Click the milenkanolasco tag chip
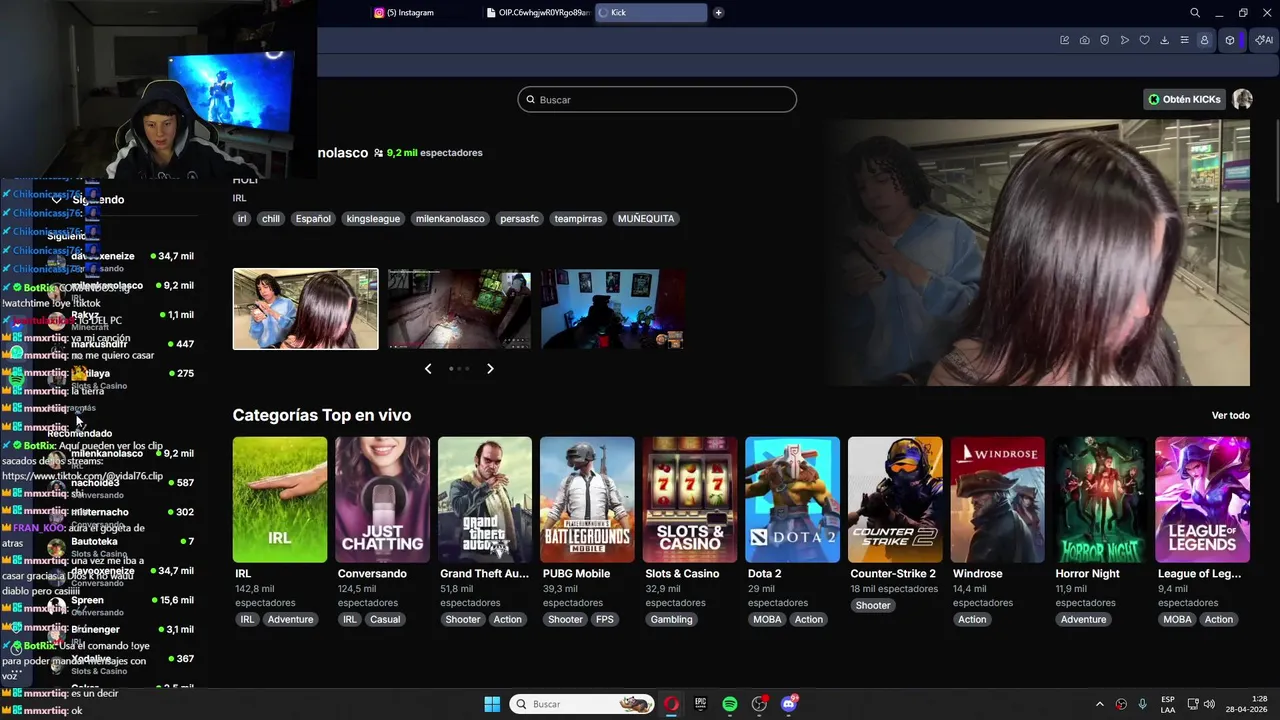 [x=450, y=218]
